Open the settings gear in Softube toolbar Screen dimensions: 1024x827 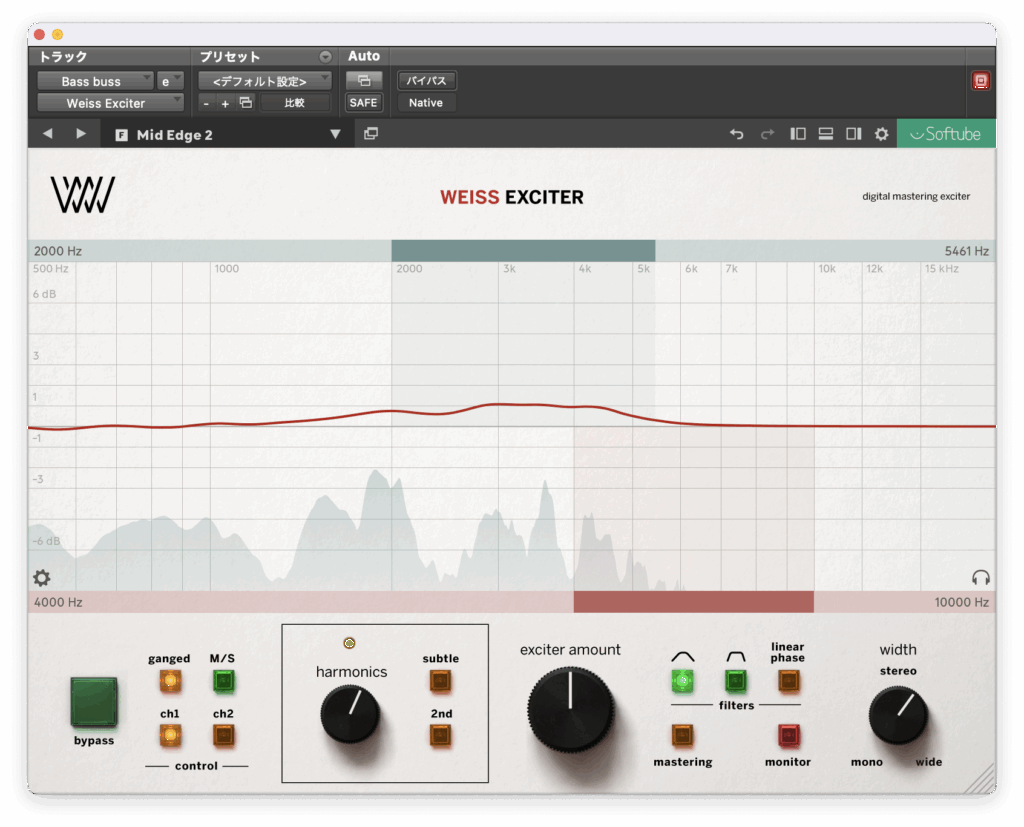pos(882,134)
